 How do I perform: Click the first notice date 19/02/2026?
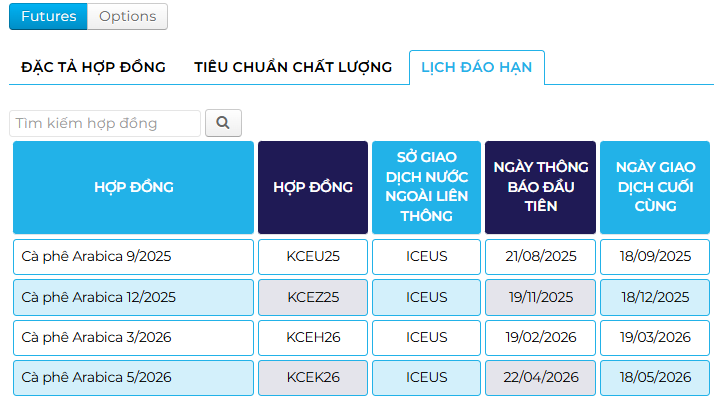[x=541, y=337]
